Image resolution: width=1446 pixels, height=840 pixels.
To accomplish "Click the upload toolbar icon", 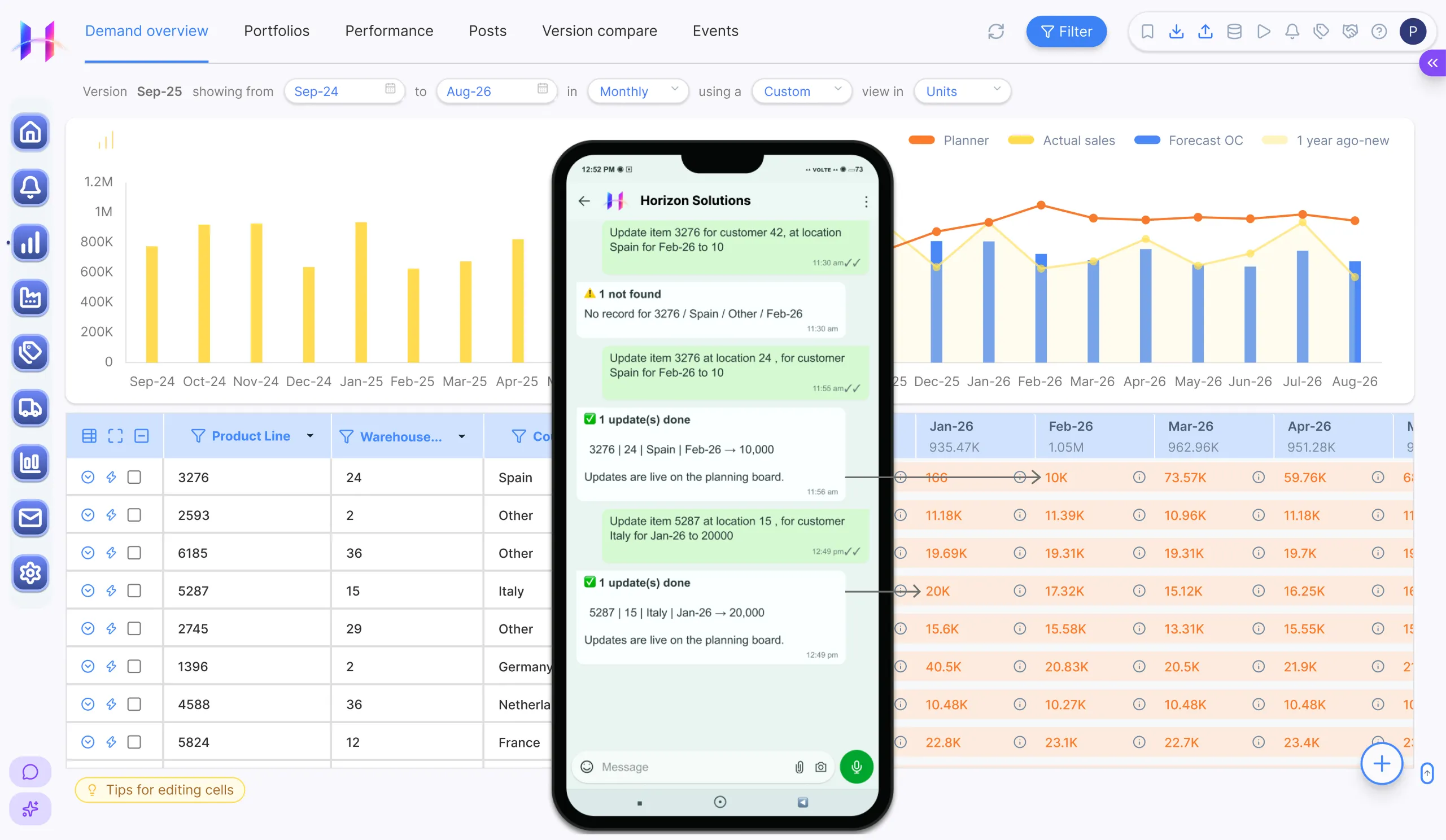I will 1205,32.
